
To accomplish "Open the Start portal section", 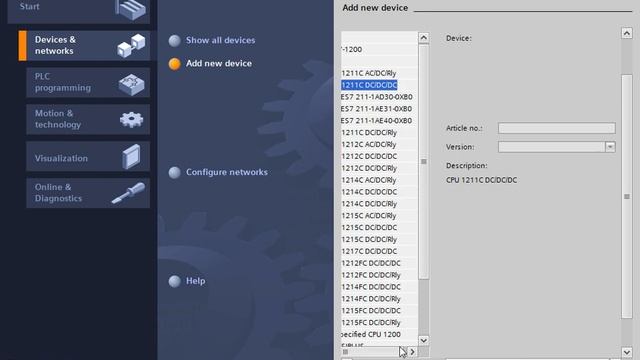I will (x=78, y=10).
